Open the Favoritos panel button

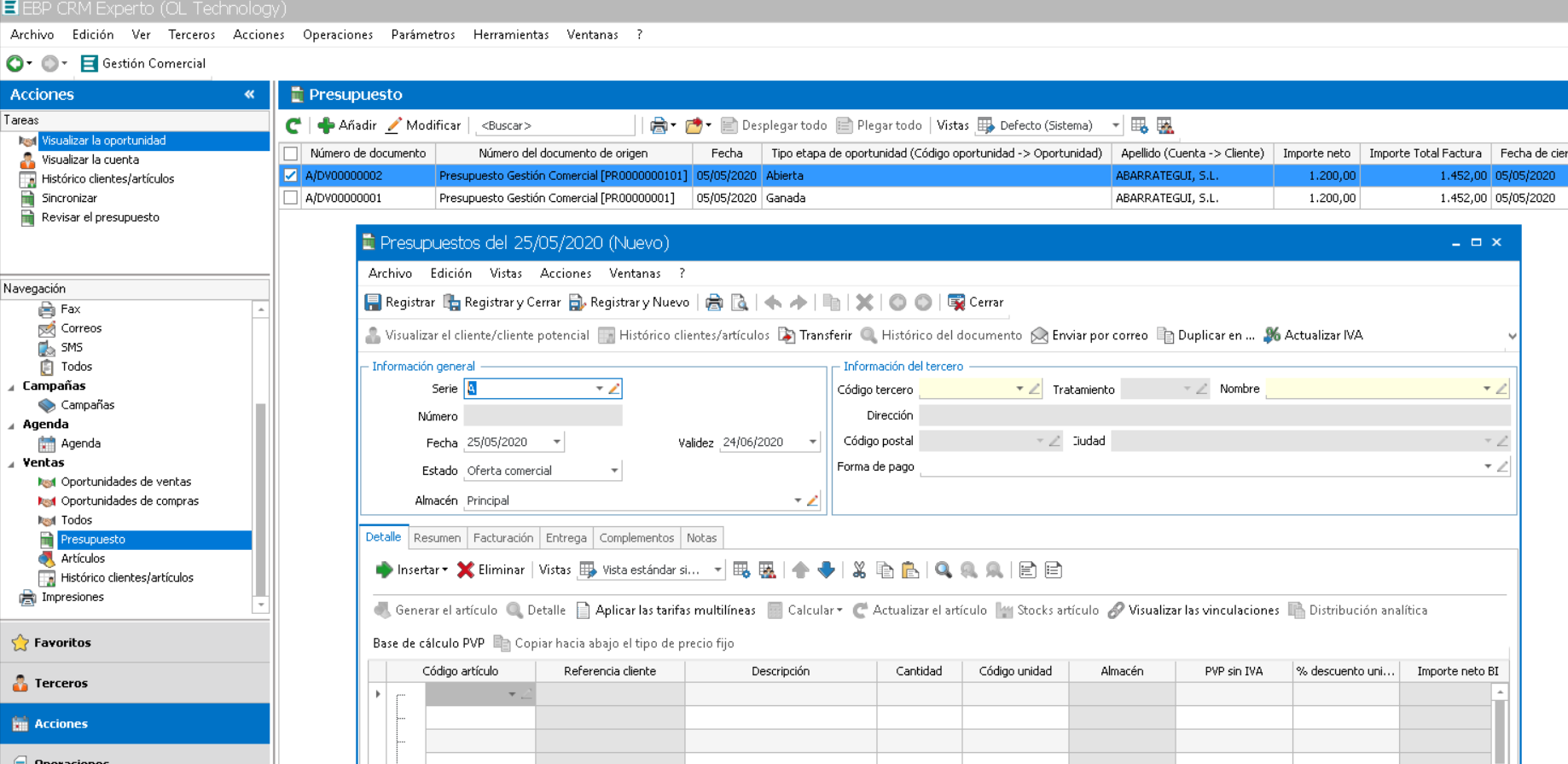(135, 643)
